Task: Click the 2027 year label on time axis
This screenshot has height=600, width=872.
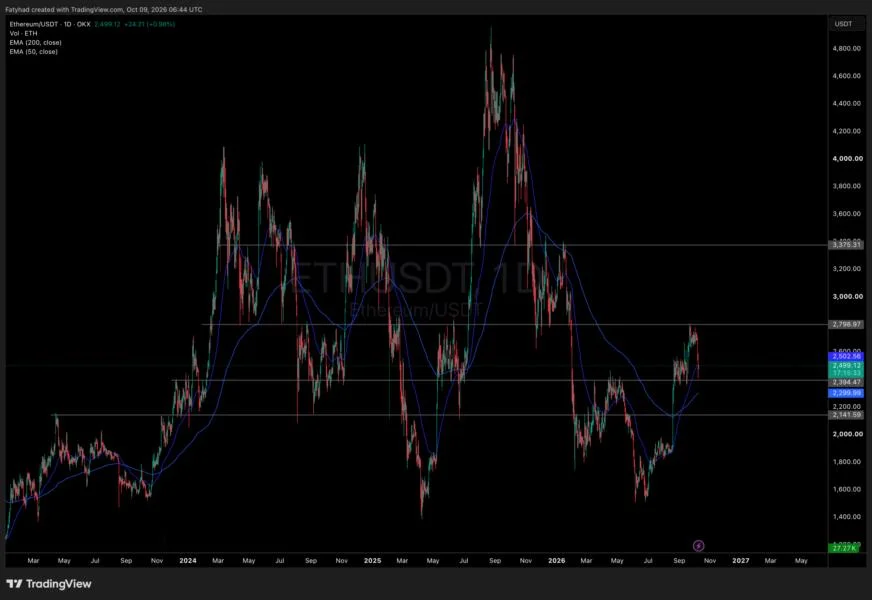Action: coord(740,561)
